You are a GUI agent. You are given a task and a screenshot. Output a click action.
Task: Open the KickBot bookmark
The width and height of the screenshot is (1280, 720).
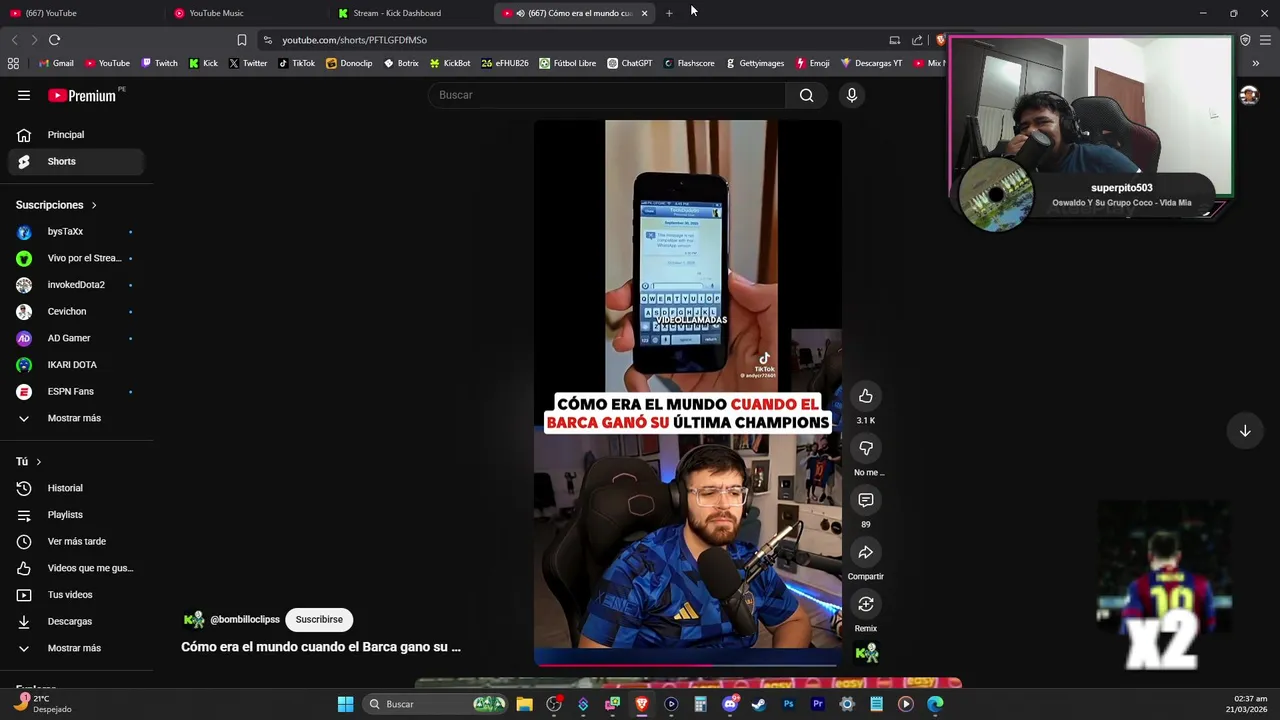coord(450,63)
